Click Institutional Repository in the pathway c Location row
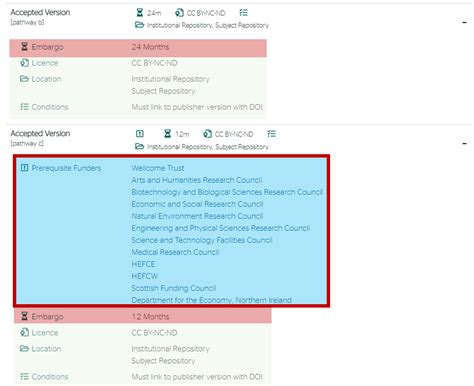The height and width of the screenshot is (386, 474). click(170, 349)
